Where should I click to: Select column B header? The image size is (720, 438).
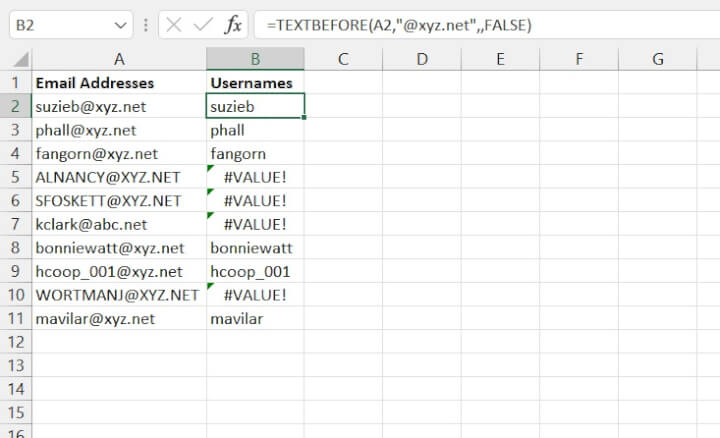(x=256, y=59)
